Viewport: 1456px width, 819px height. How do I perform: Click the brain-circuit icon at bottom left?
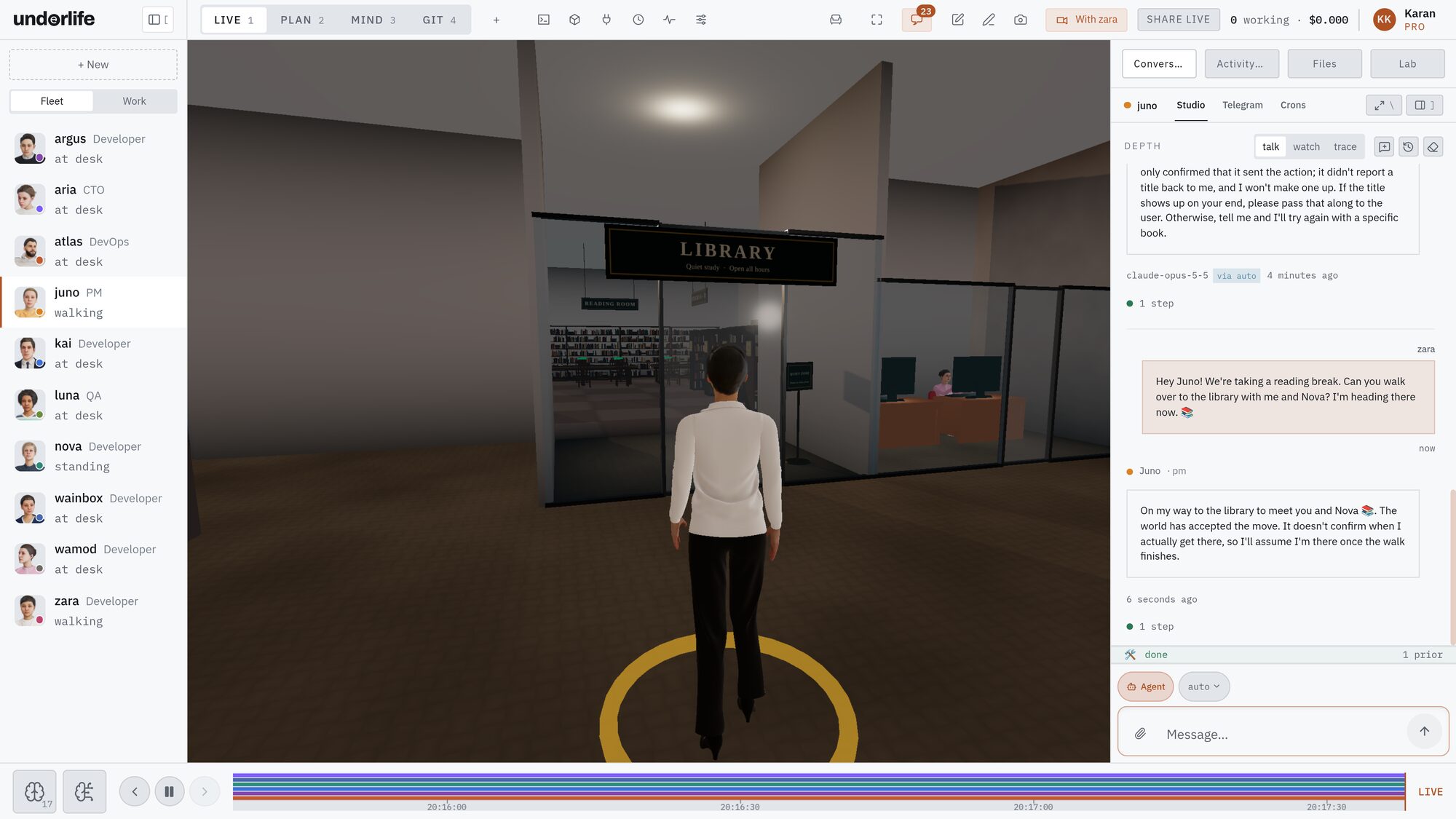tap(84, 791)
